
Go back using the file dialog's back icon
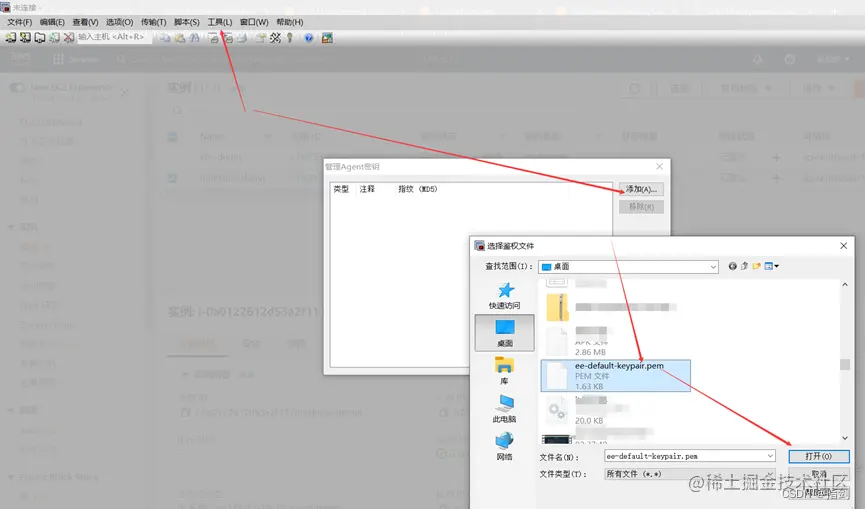tap(733, 266)
